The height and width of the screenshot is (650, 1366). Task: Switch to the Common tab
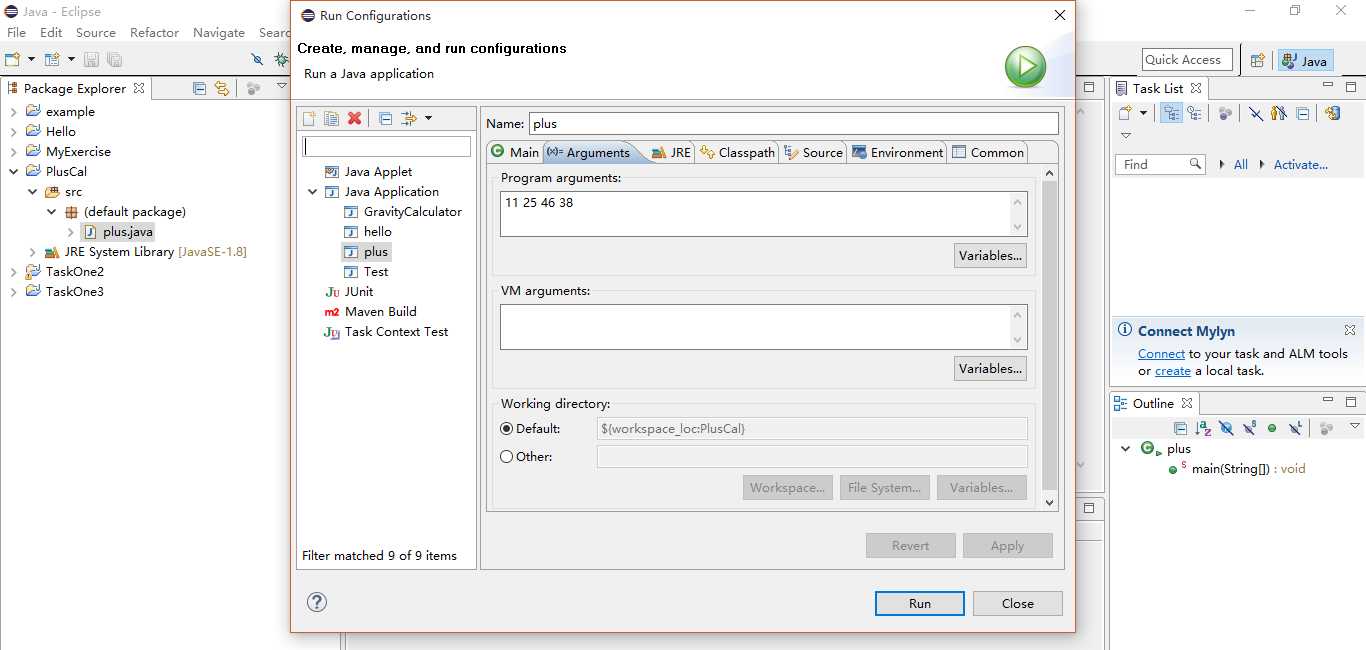988,152
